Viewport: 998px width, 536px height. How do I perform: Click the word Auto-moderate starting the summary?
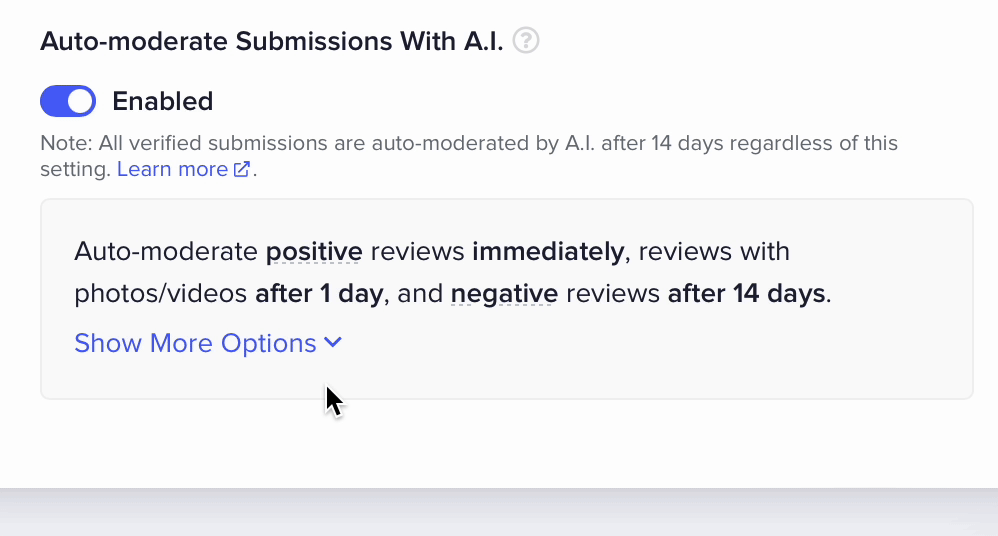(165, 251)
